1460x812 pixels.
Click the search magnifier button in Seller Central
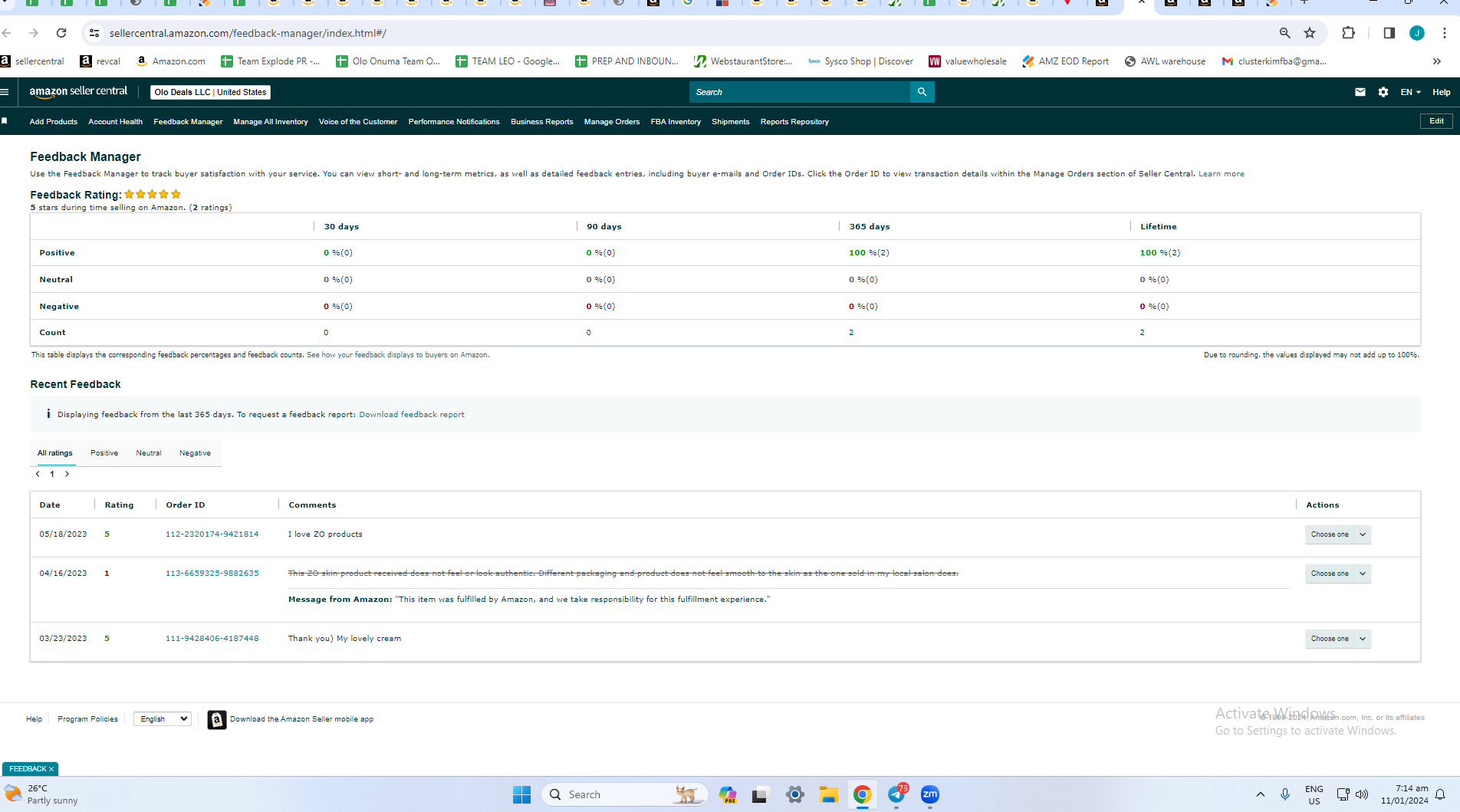(922, 92)
